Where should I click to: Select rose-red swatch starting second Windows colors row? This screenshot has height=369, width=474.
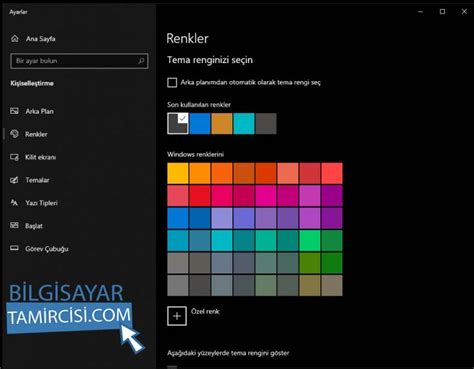[178, 196]
